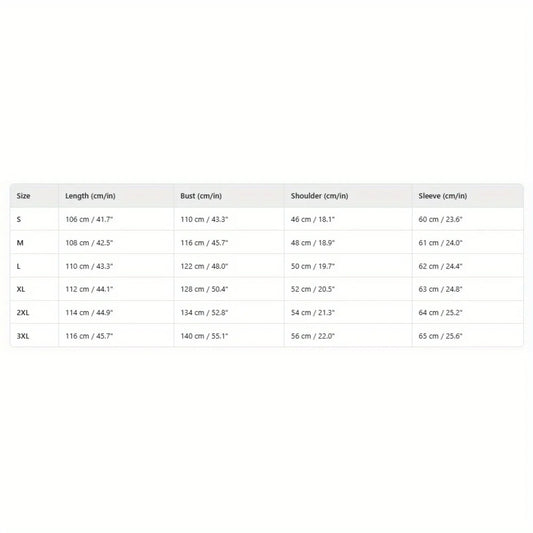This screenshot has width=533, height=533.
Task: Select the L size row label
Action: coord(18,266)
